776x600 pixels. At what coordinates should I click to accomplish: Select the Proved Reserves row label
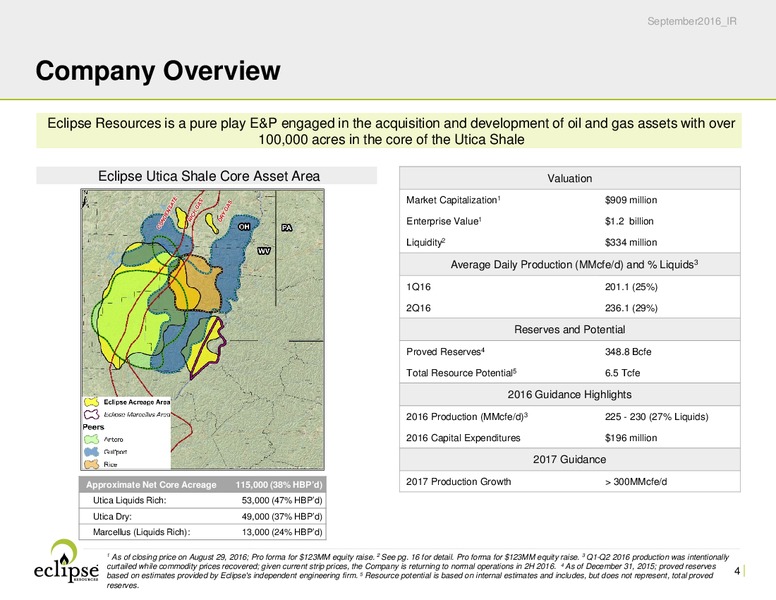445,351
